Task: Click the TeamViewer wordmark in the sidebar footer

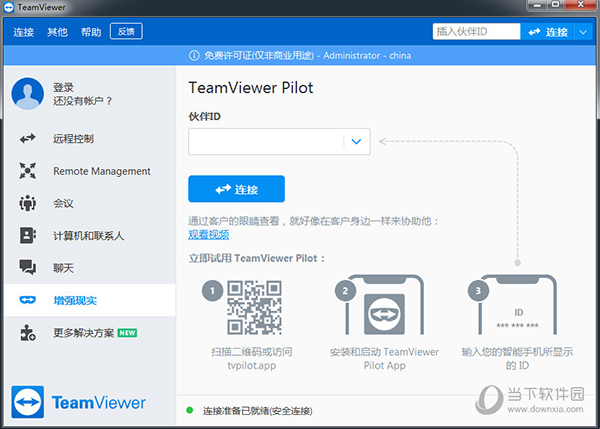Action: [99, 403]
